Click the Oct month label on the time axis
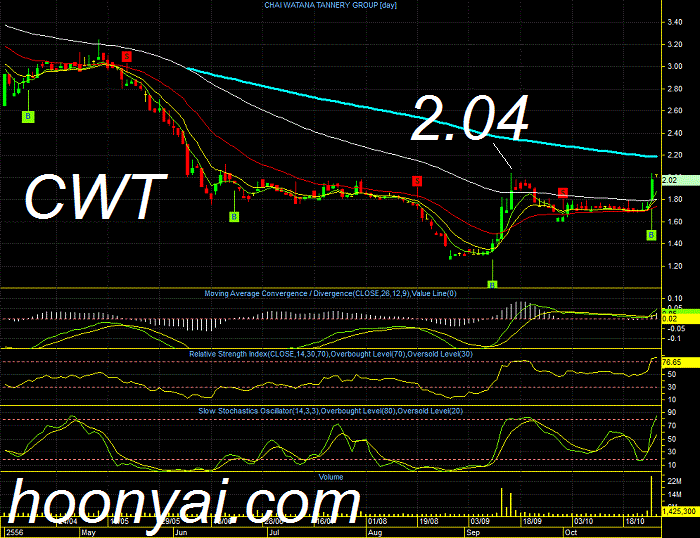 (x=571, y=533)
